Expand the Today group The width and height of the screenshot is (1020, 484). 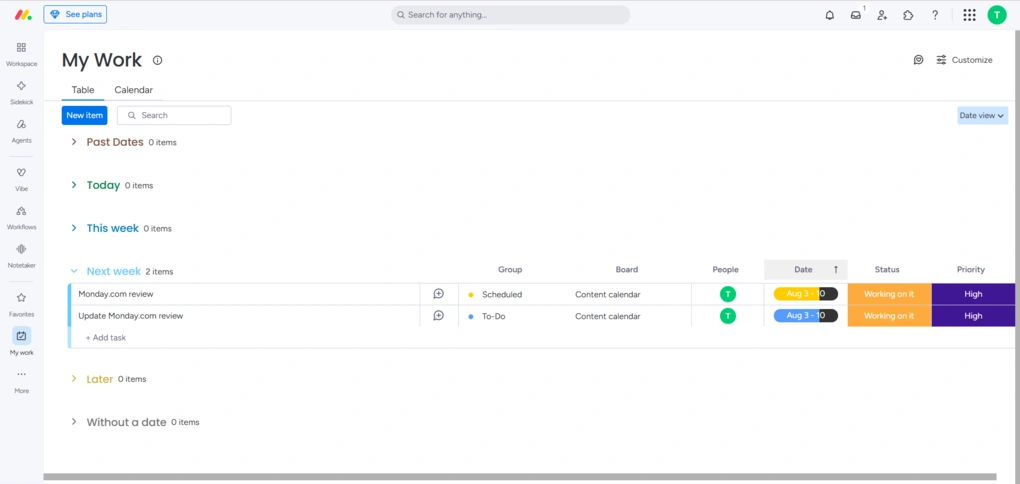pyautogui.click(x=74, y=185)
